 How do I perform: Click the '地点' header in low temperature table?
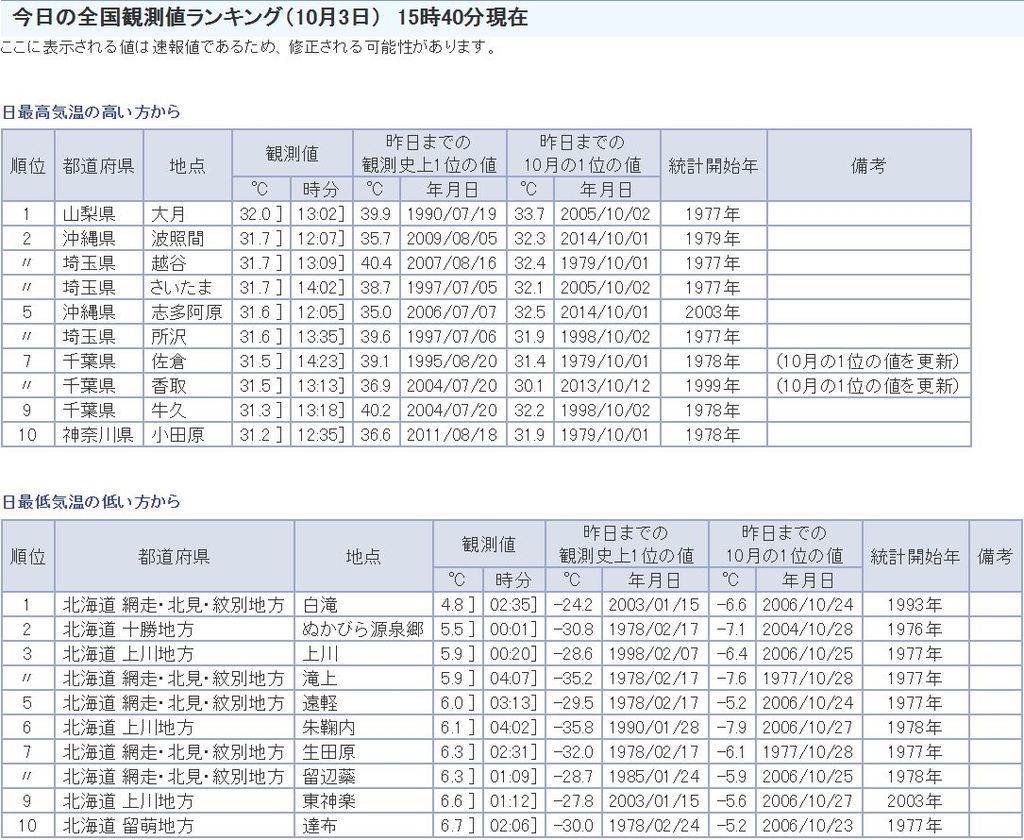364,557
